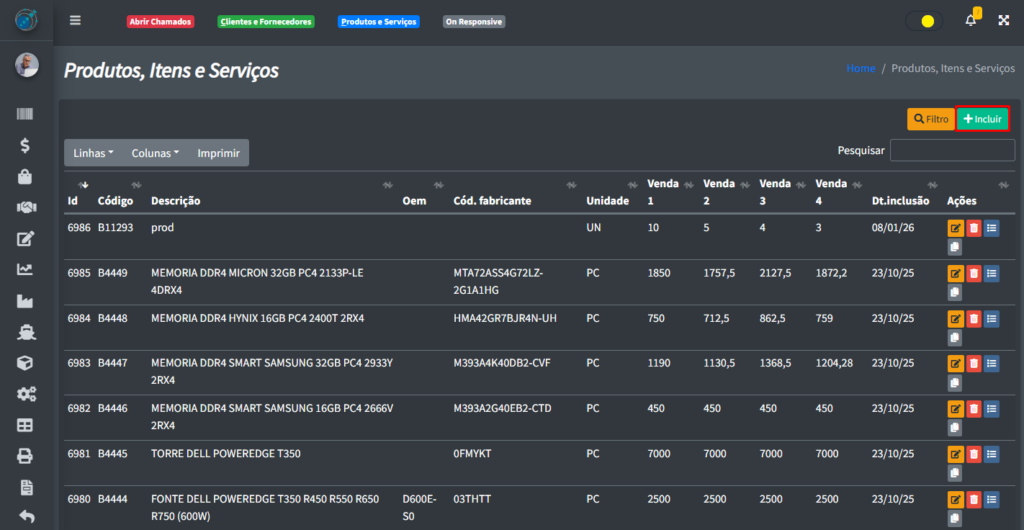
Task: Click the barcode icon in the sidebar
Action: pos(26,115)
